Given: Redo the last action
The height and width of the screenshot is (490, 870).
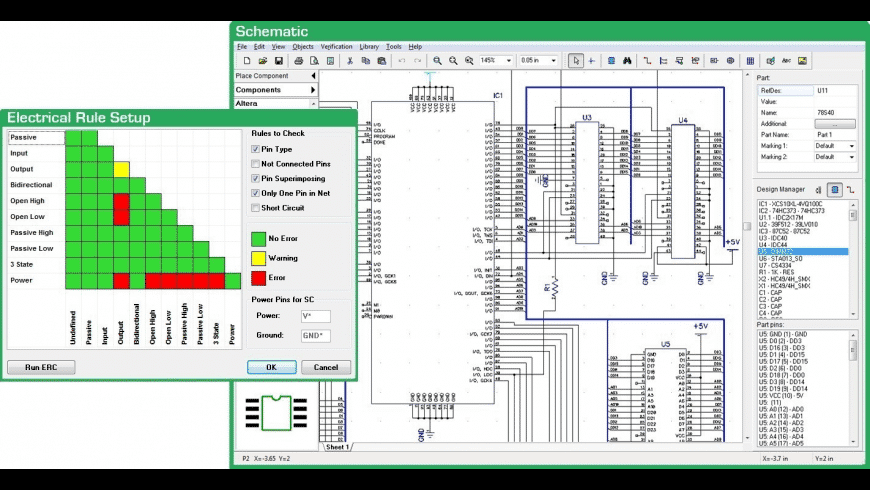Looking at the screenshot, I should pyautogui.click(x=417, y=60).
